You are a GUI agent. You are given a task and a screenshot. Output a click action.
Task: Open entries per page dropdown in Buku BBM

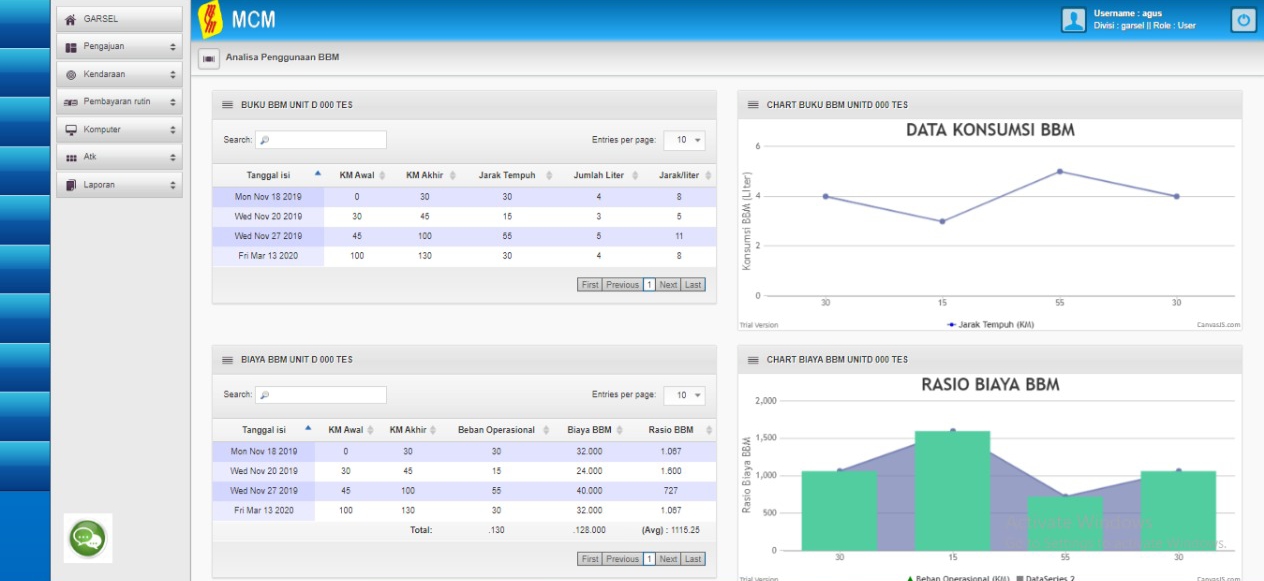click(684, 140)
